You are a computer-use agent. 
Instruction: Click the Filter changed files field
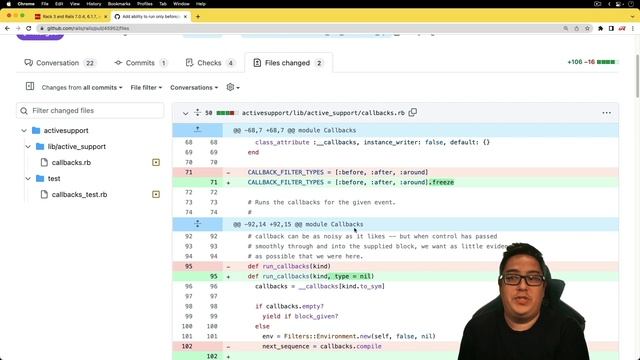[90, 111]
